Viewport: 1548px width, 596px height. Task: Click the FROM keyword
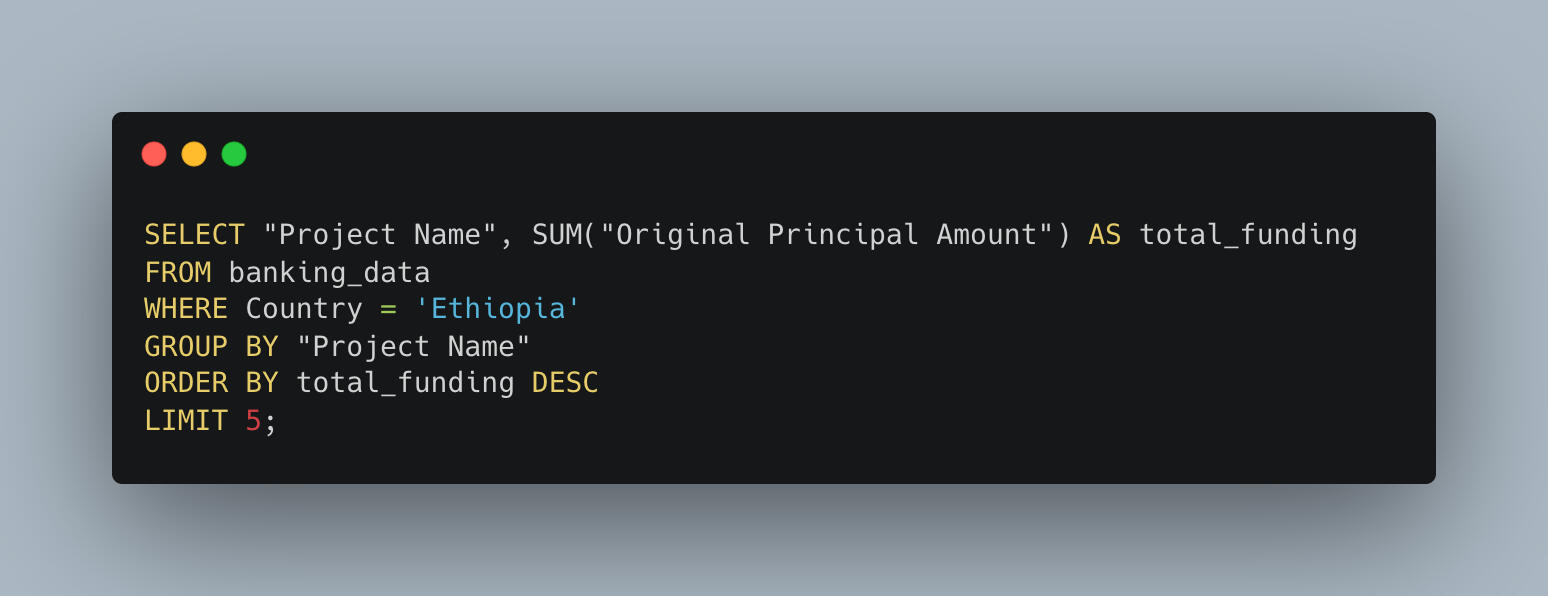coord(177,272)
